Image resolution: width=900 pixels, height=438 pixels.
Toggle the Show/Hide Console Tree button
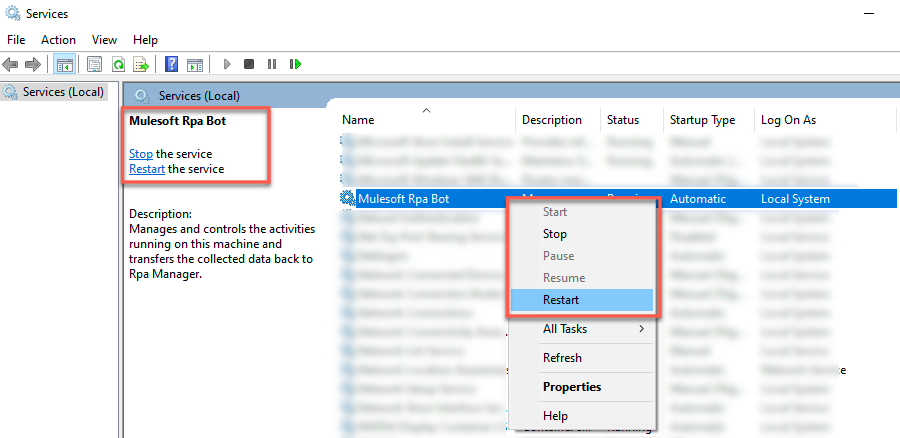click(64, 64)
